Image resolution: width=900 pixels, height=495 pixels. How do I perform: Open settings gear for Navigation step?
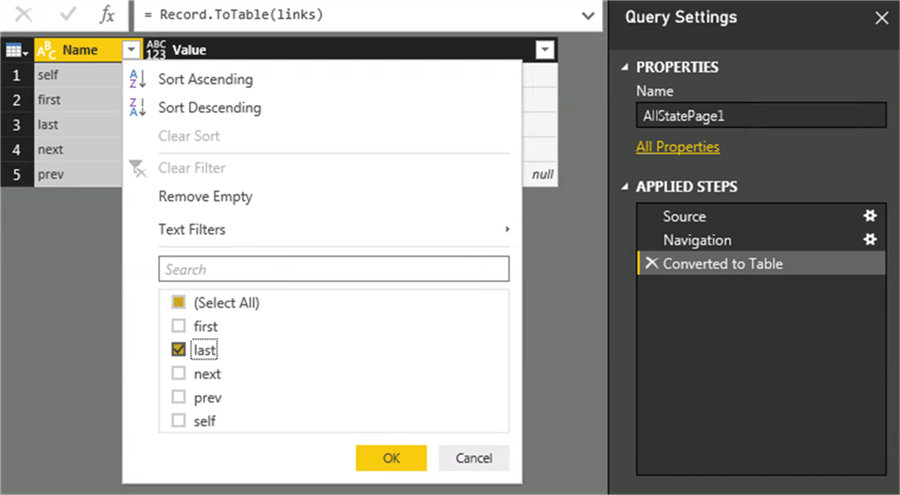[x=870, y=239]
